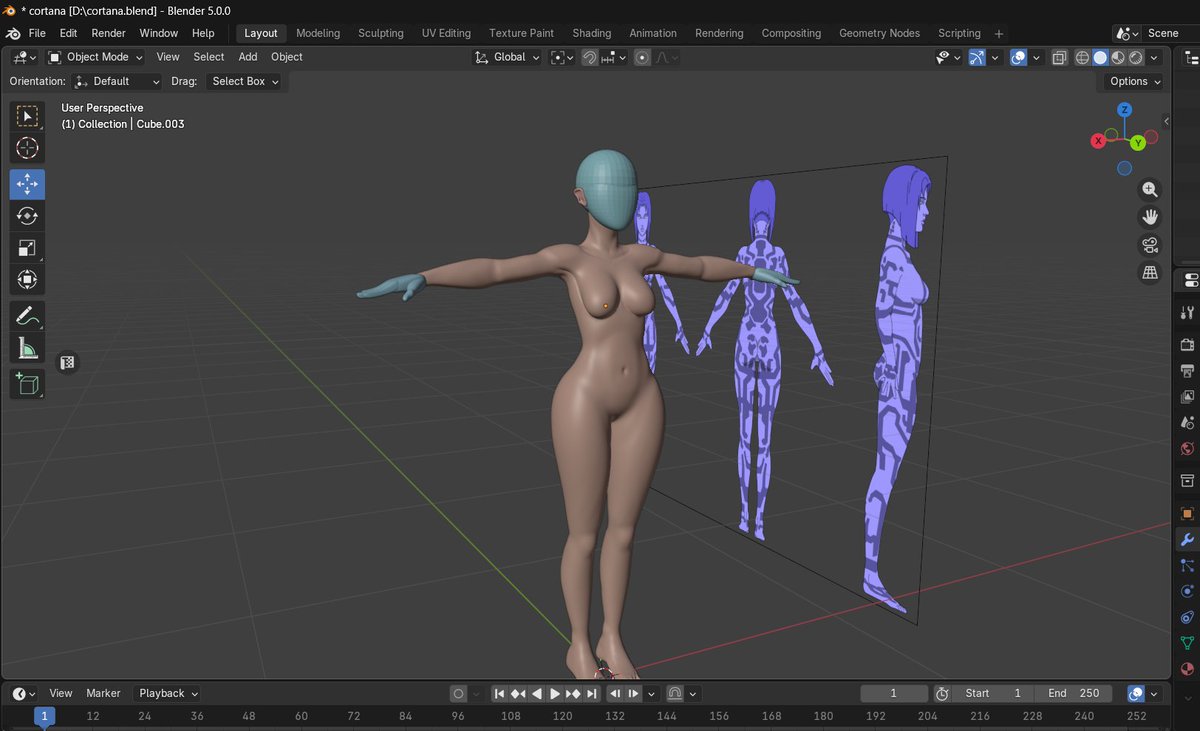Screen dimensions: 1200x731
Task: Select the Add Cube tool
Action: click(x=27, y=384)
